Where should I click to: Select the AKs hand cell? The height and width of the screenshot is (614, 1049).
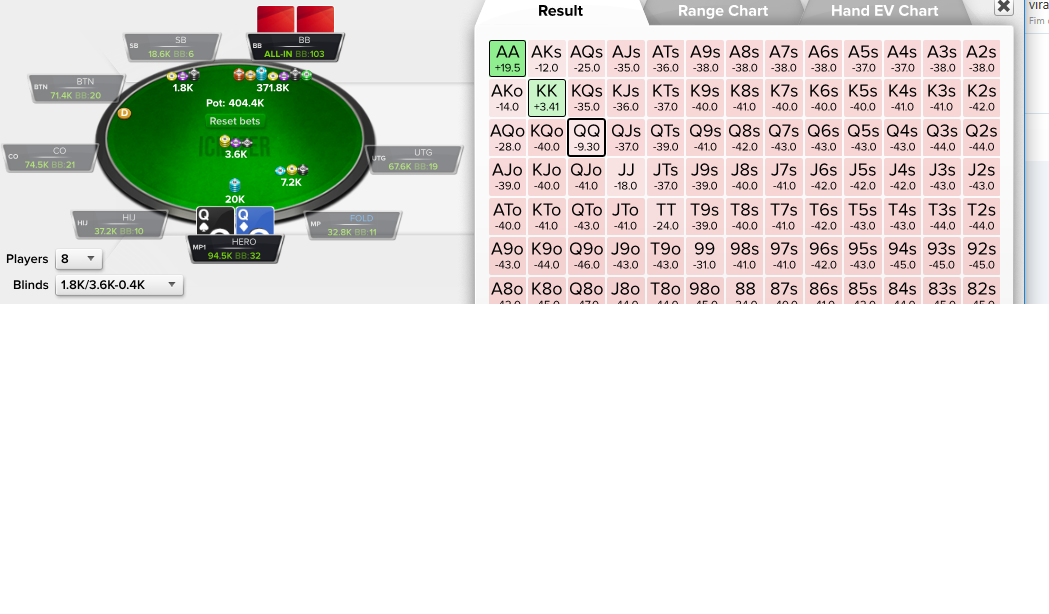point(547,58)
